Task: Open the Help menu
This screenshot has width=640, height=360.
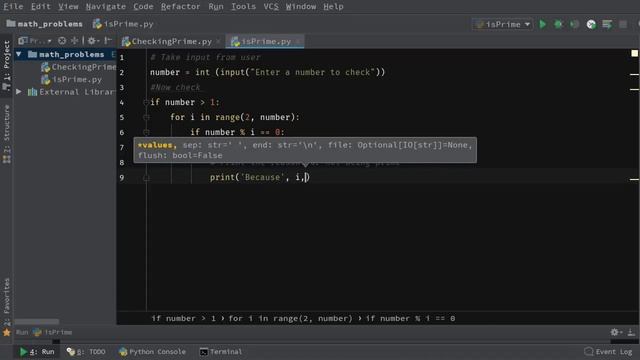Action: 333,7
